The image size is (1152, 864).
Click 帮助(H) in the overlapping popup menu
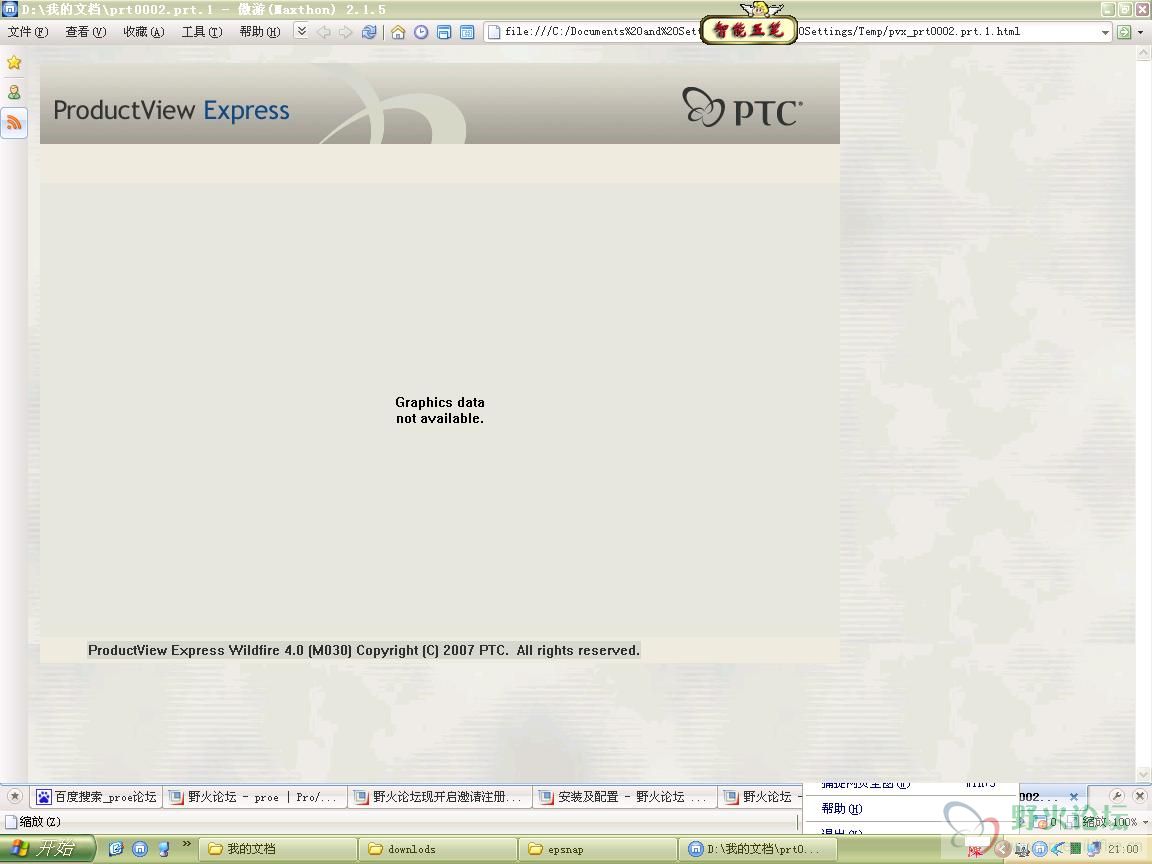click(842, 808)
